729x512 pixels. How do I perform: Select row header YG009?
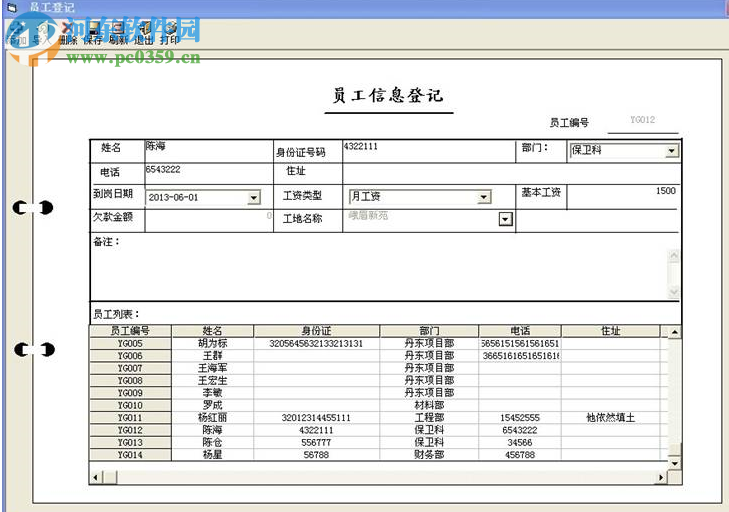[130, 393]
